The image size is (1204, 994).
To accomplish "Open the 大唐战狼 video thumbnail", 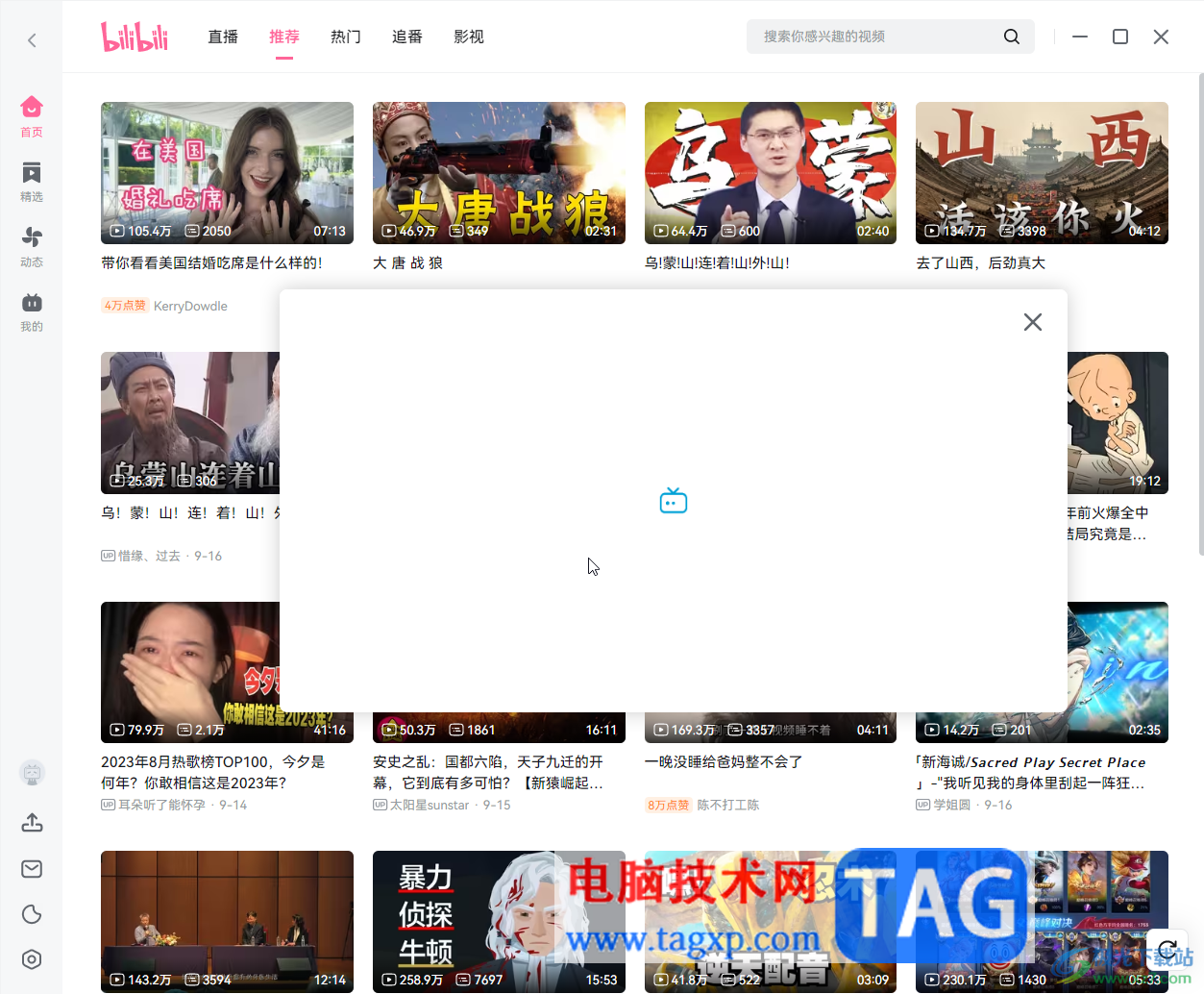I will (x=499, y=173).
